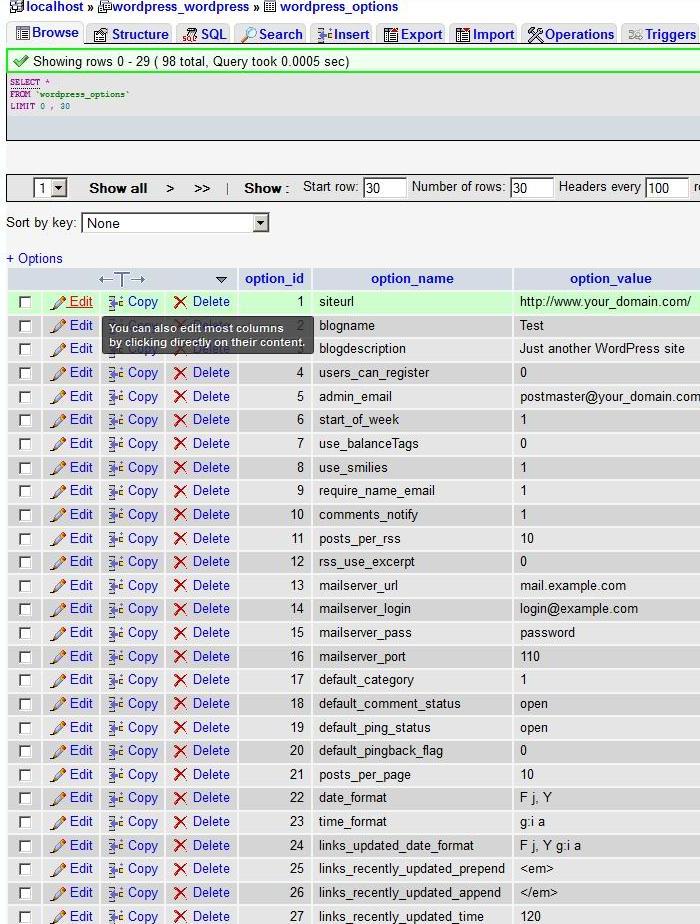The height and width of the screenshot is (924, 700).
Task: Jump to last page with >> button
Action: click(x=202, y=189)
